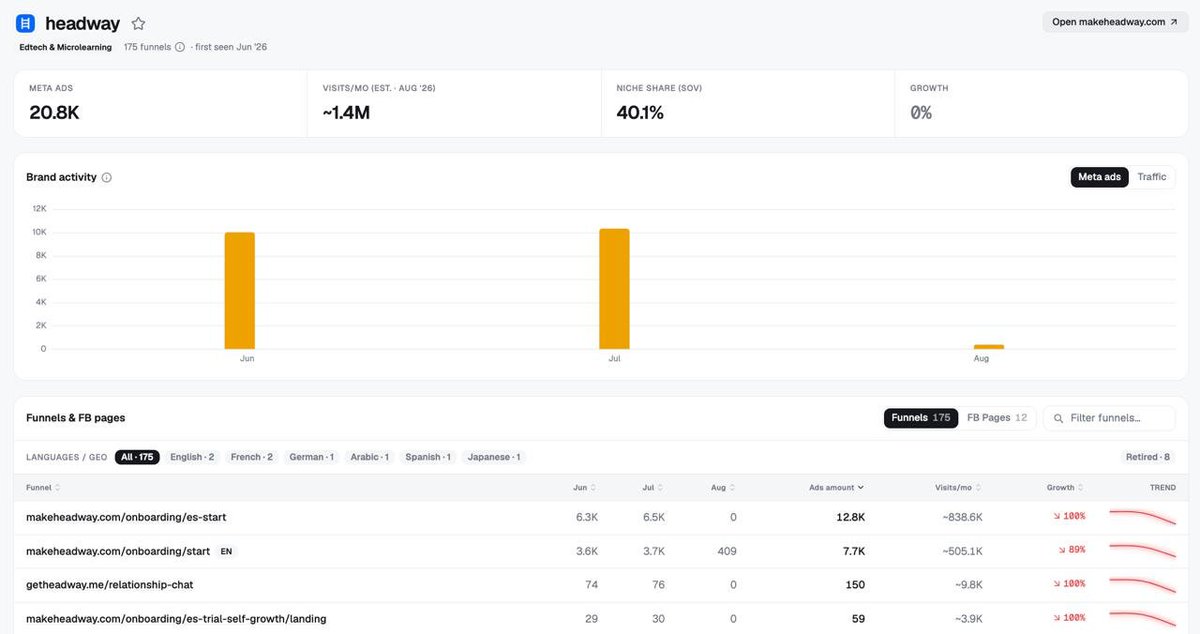Open the funnels count info icon
The image size is (1200, 634).
(180, 47)
